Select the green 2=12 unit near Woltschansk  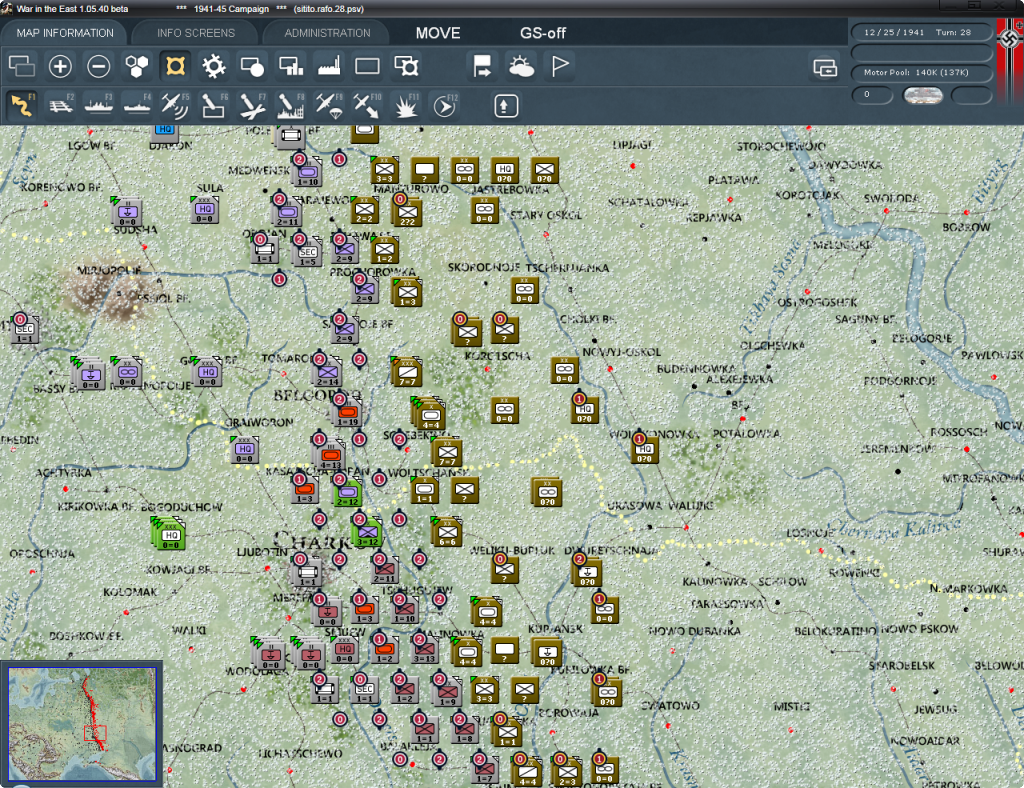[x=348, y=493]
